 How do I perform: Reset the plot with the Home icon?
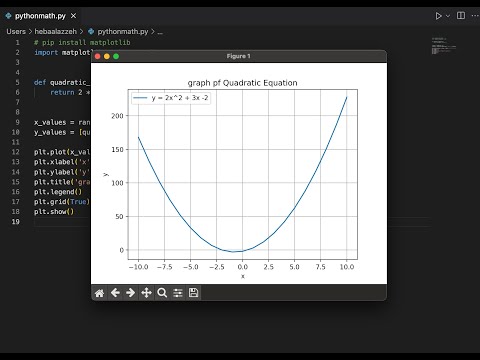[x=99, y=293]
